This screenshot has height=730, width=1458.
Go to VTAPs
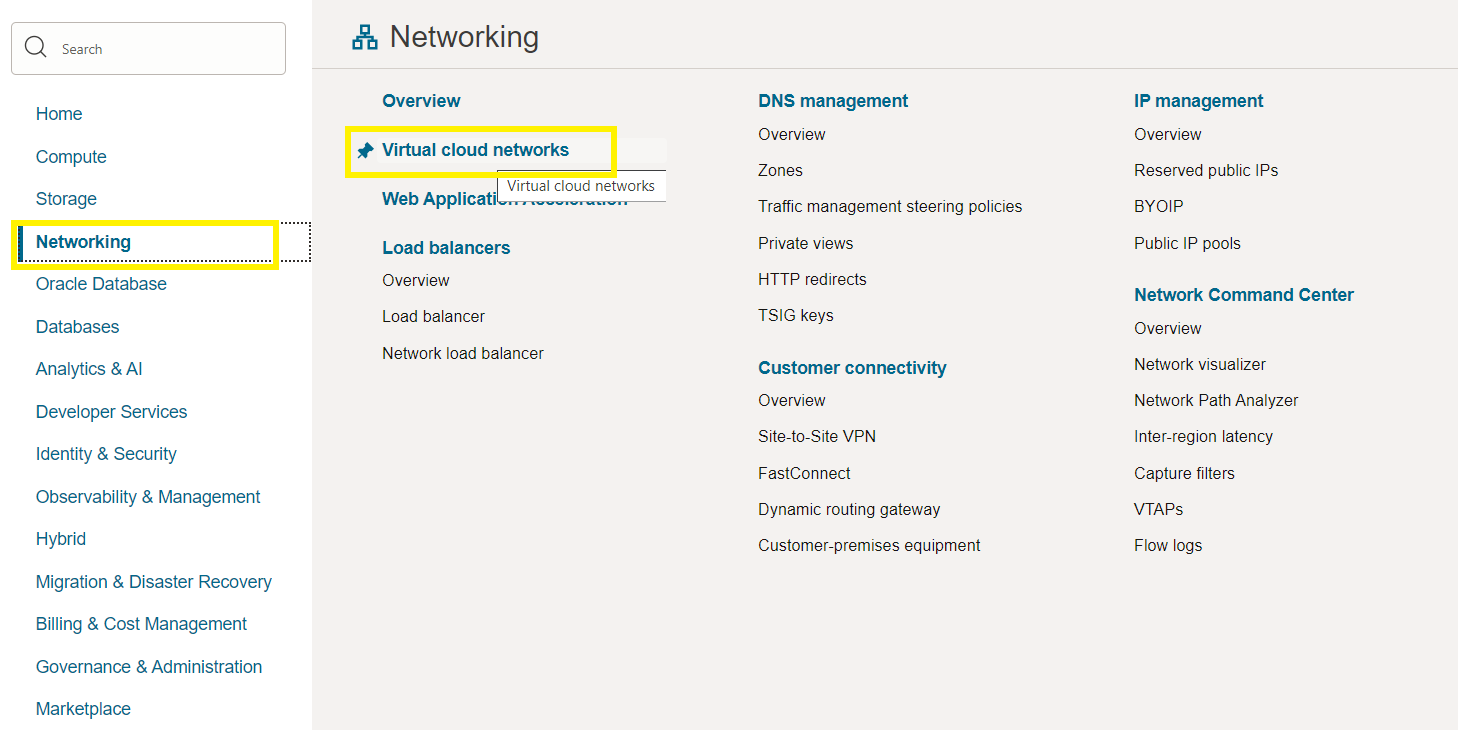[x=1158, y=509]
